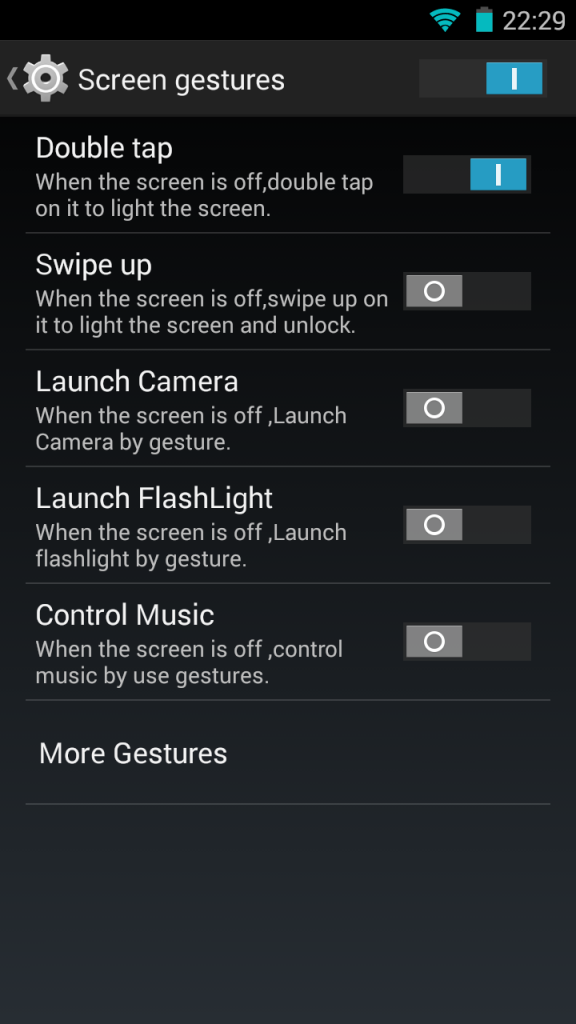Turn off the Double tap toggle
Screen dimensions: 576x1024
[466, 174]
